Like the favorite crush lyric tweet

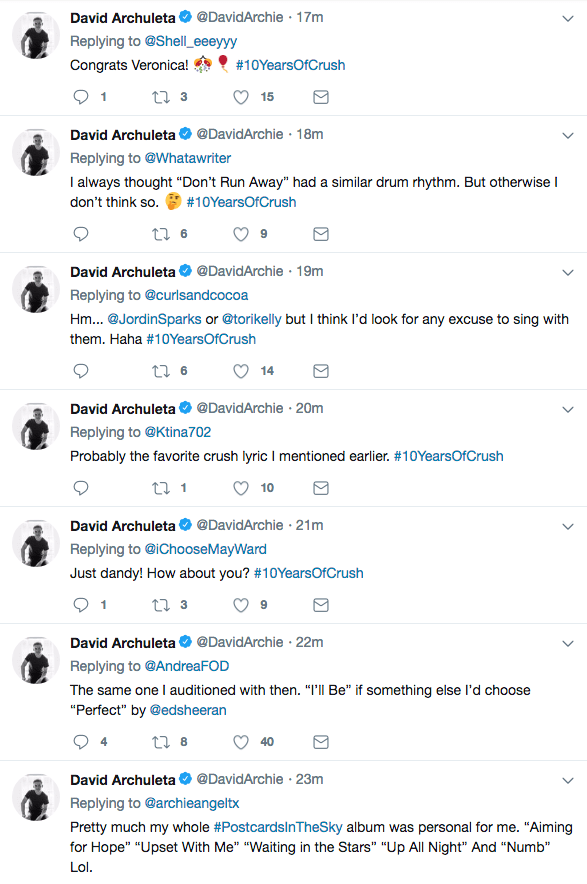(x=240, y=488)
